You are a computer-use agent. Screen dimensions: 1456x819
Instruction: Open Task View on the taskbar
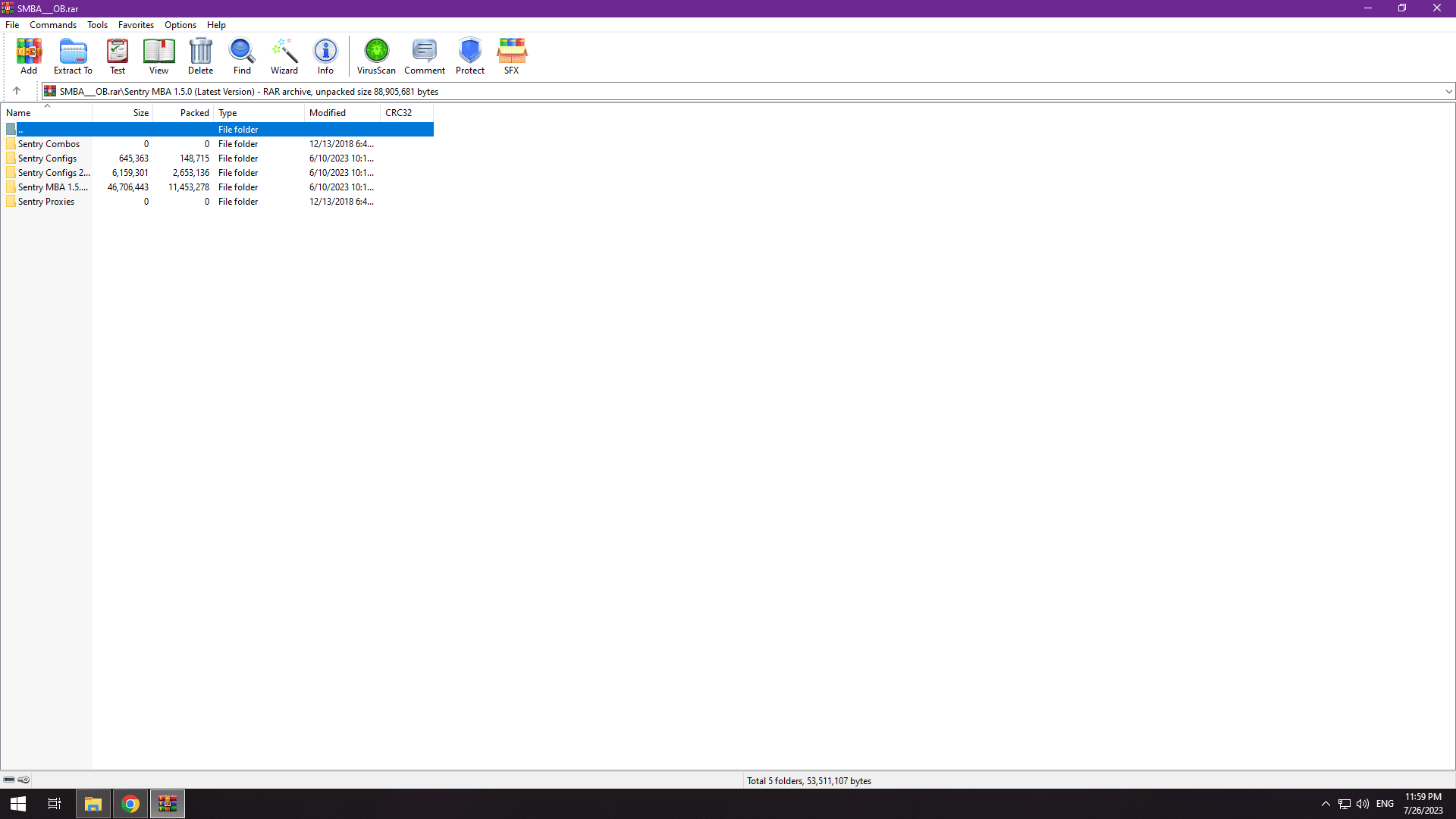pos(55,804)
